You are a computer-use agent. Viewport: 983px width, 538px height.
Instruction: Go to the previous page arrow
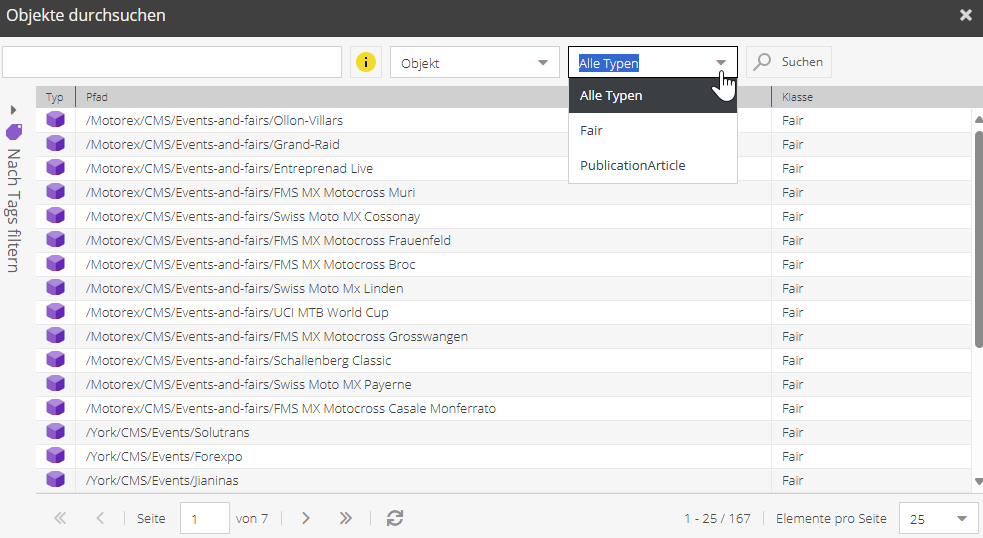click(100, 518)
